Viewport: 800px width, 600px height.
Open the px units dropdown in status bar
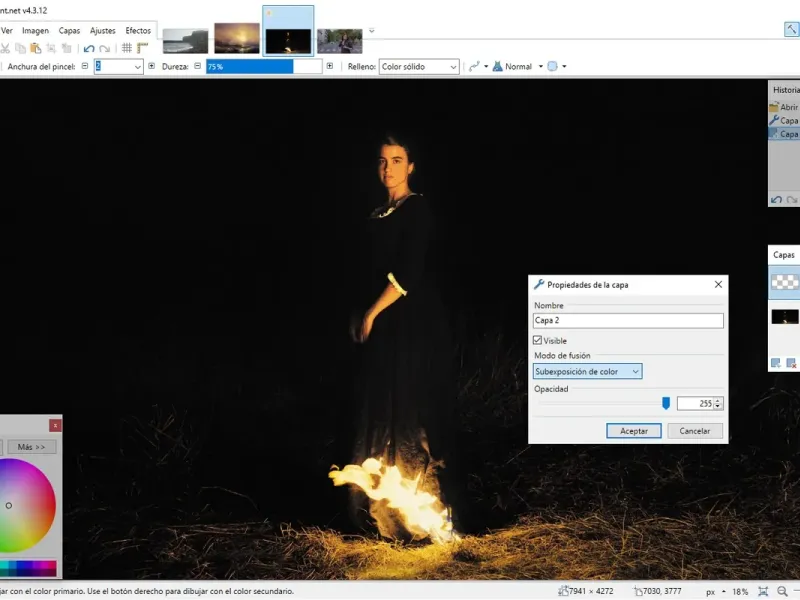715,592
